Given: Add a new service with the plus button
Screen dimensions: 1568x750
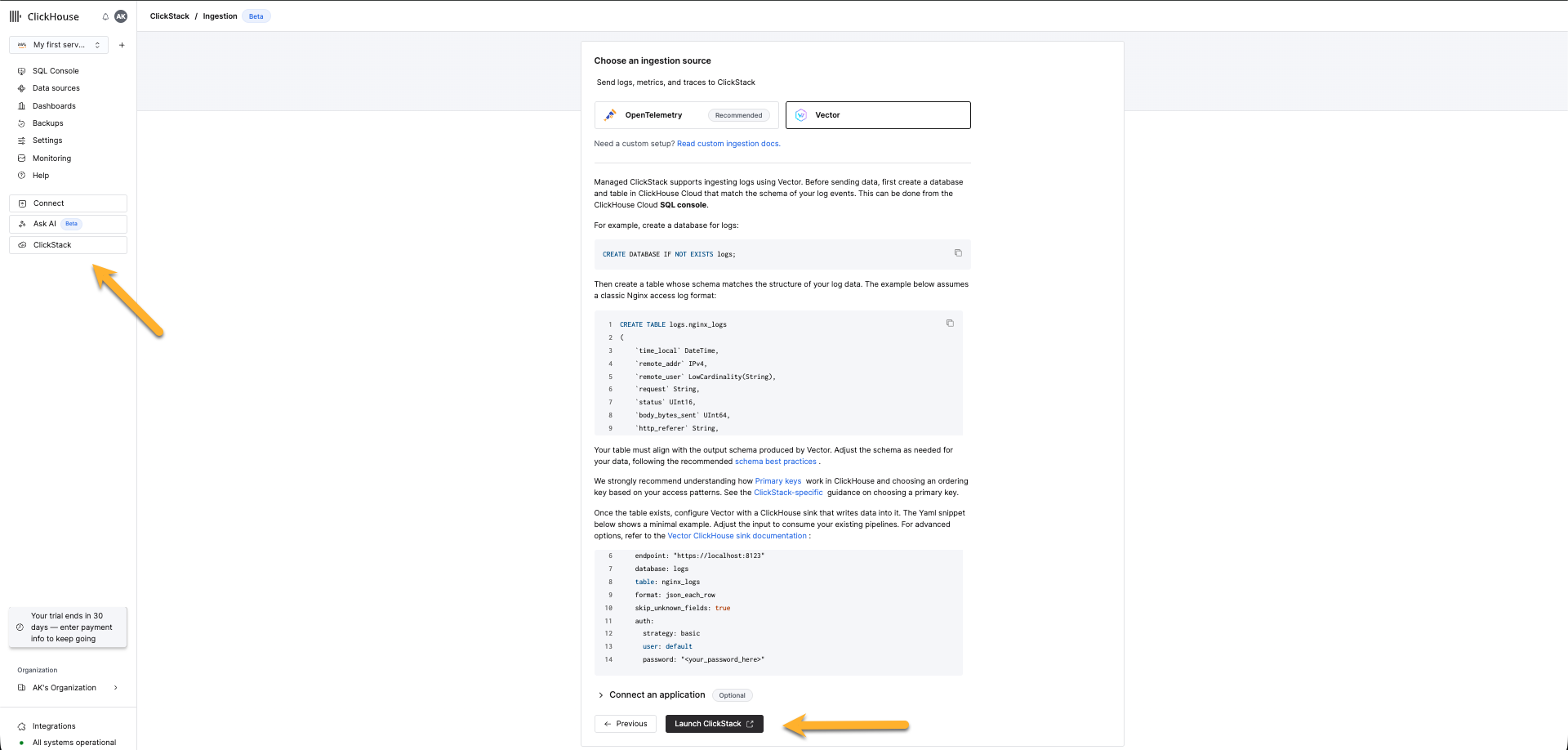Looking at the screenshot, I should click(x=122, y=45).
